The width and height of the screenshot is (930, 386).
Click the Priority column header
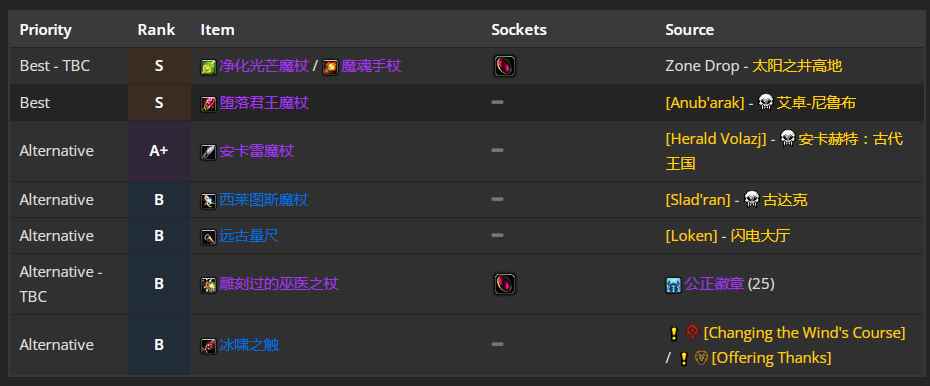pos(46,30)
